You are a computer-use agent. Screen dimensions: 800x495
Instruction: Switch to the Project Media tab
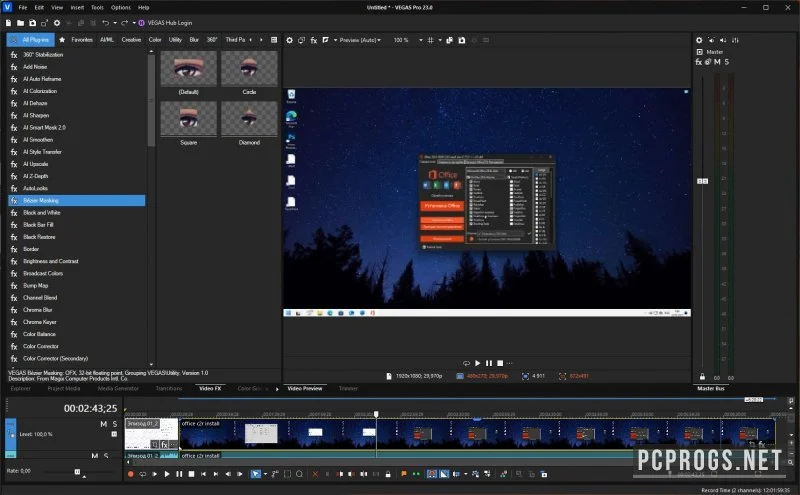click(64, 388)
